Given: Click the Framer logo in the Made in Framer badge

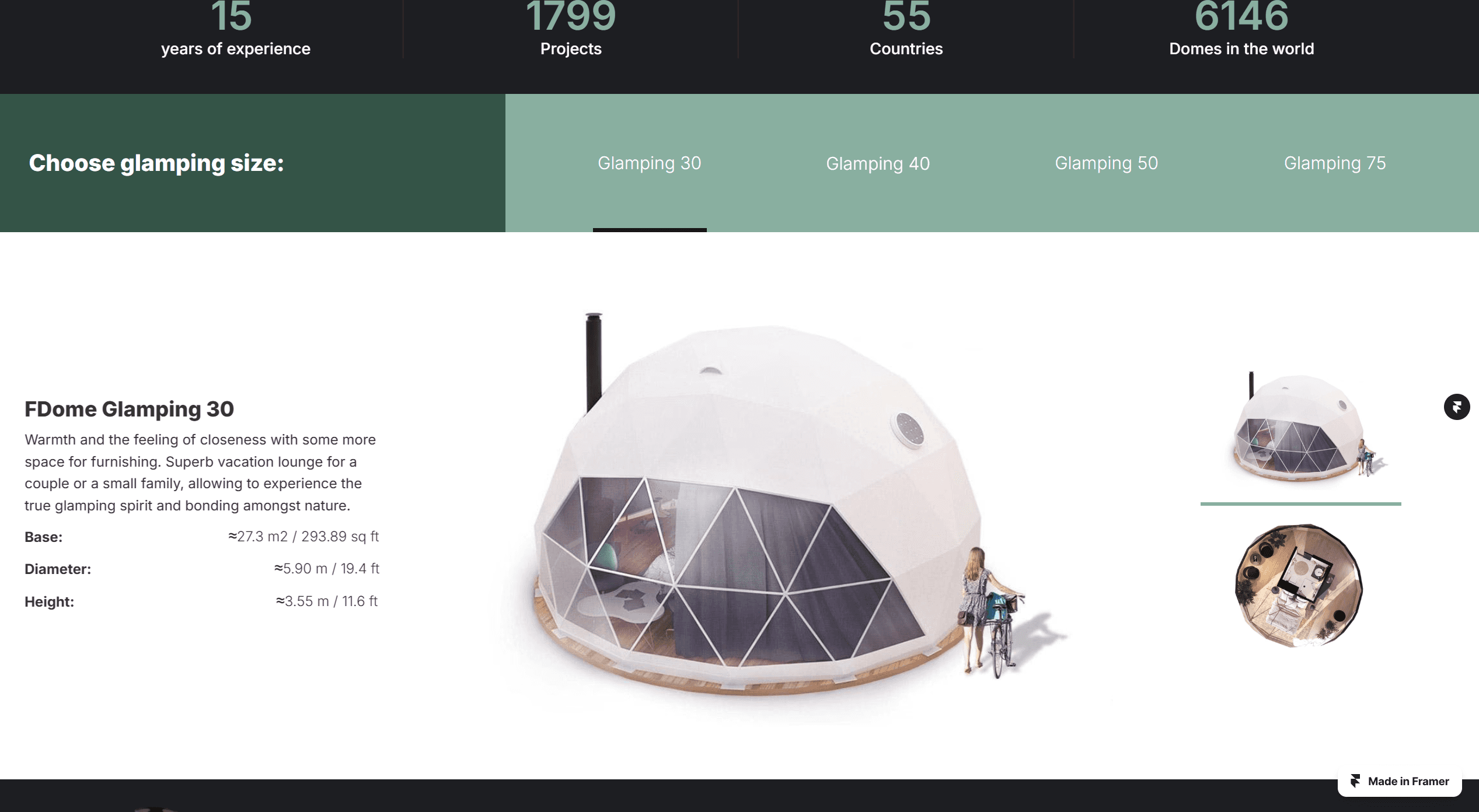Looking at the screenshot, I should click(1355, 781).
